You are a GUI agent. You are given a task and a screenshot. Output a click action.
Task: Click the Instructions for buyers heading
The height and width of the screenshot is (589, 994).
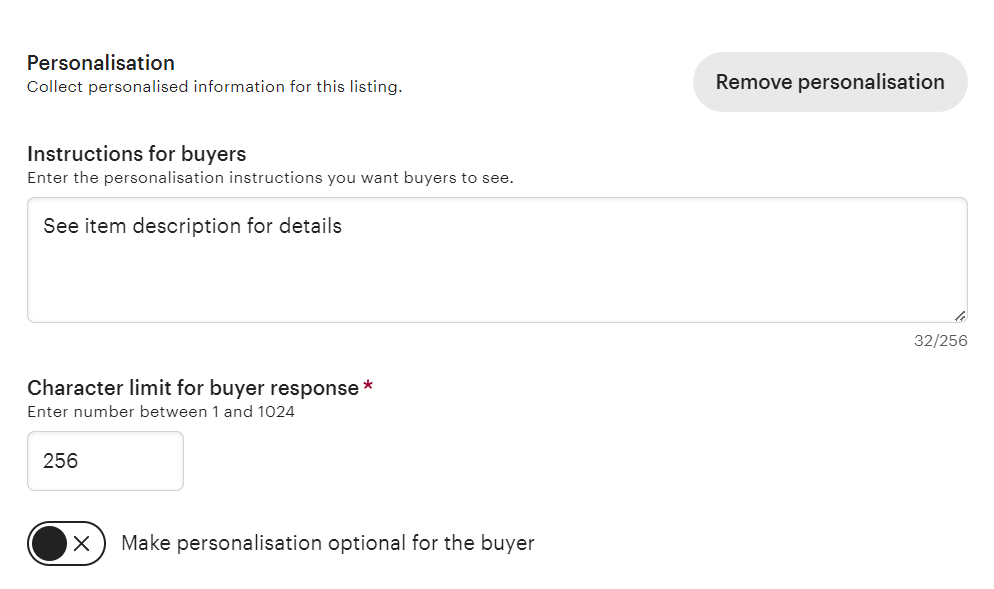click(136, 154)
